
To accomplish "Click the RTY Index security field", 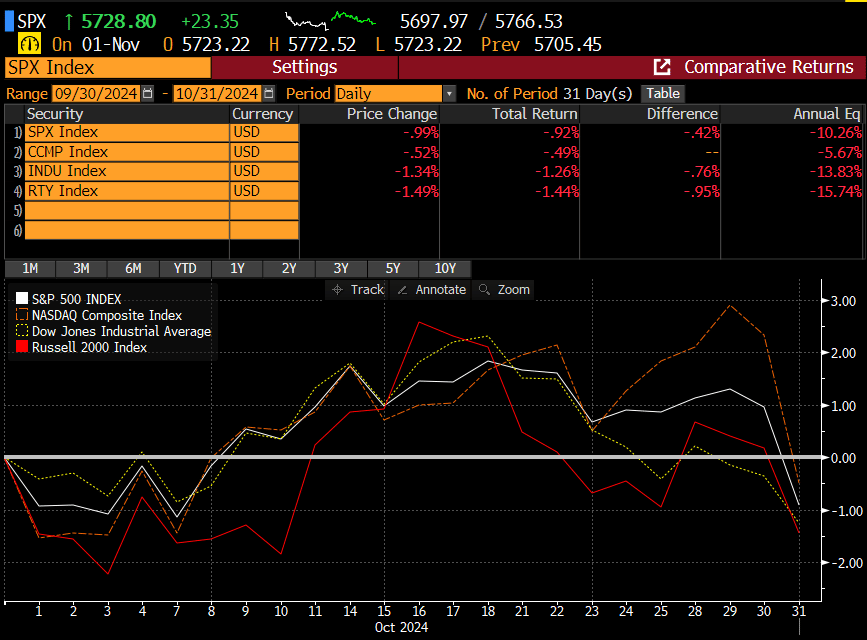I will pos(127,191).
